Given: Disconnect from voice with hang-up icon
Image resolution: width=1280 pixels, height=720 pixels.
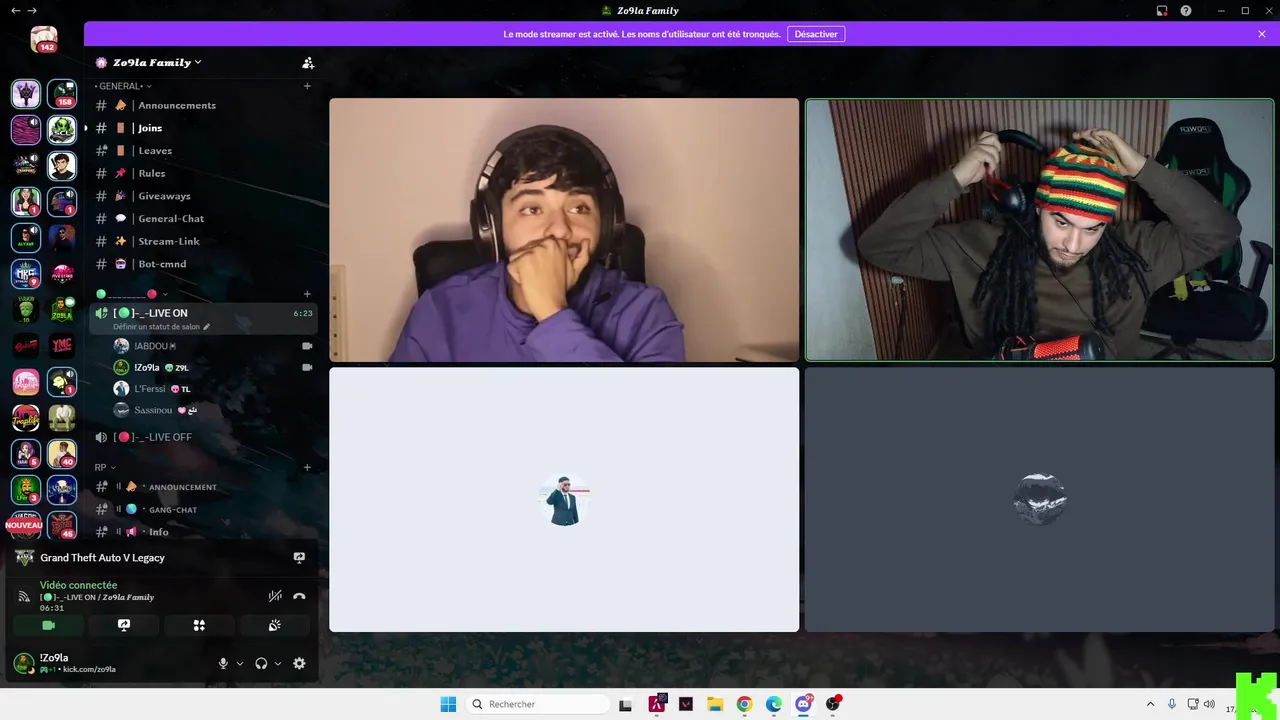Looking at the screenshot, I should (299, 596).
